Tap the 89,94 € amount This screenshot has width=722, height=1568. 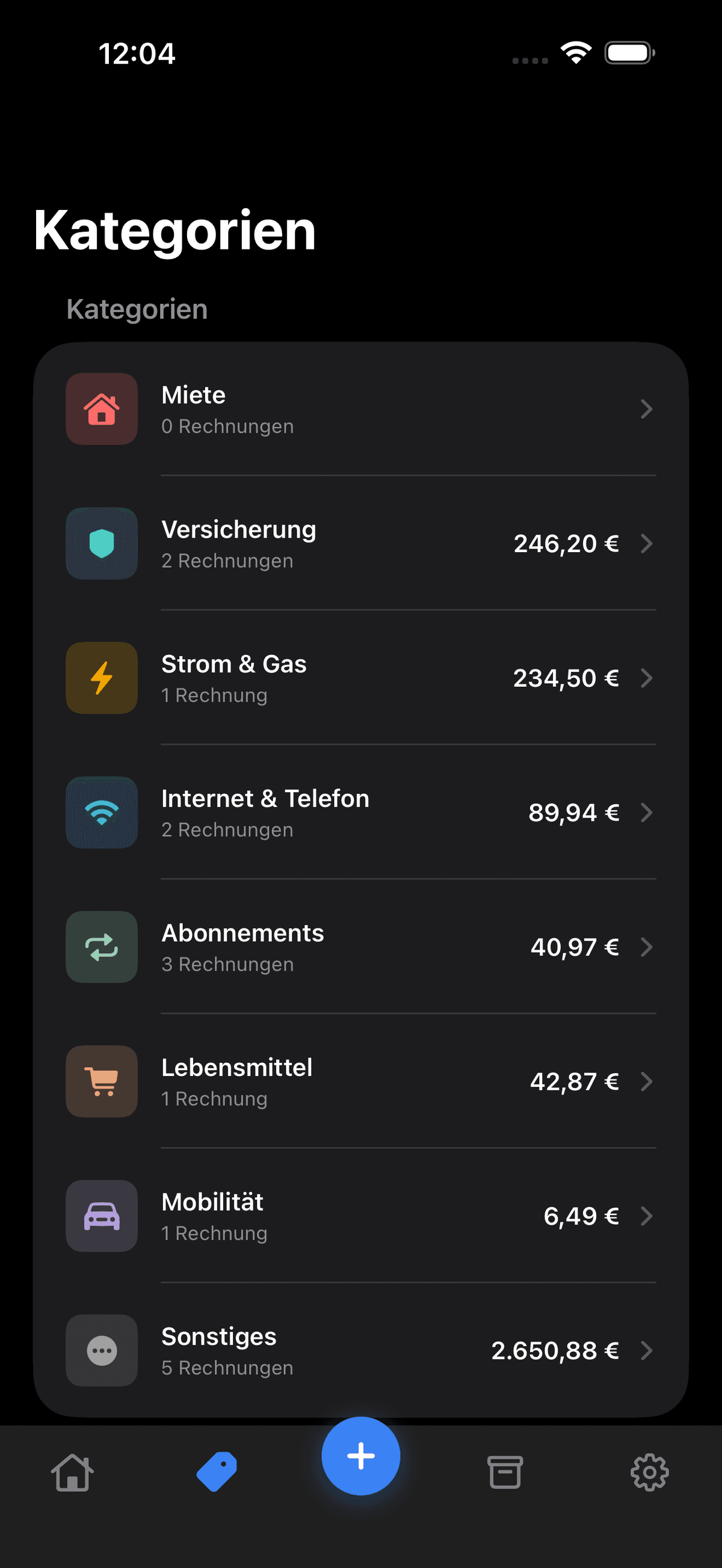[x=573, y=813]
